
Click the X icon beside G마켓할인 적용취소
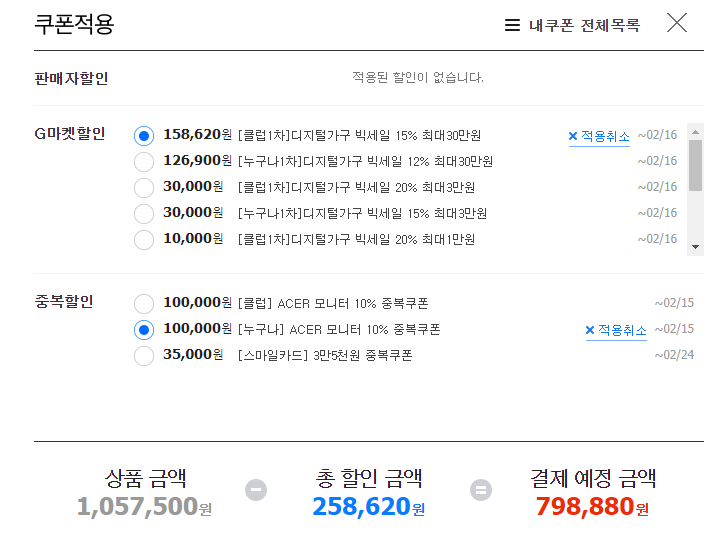pos(572,136)
